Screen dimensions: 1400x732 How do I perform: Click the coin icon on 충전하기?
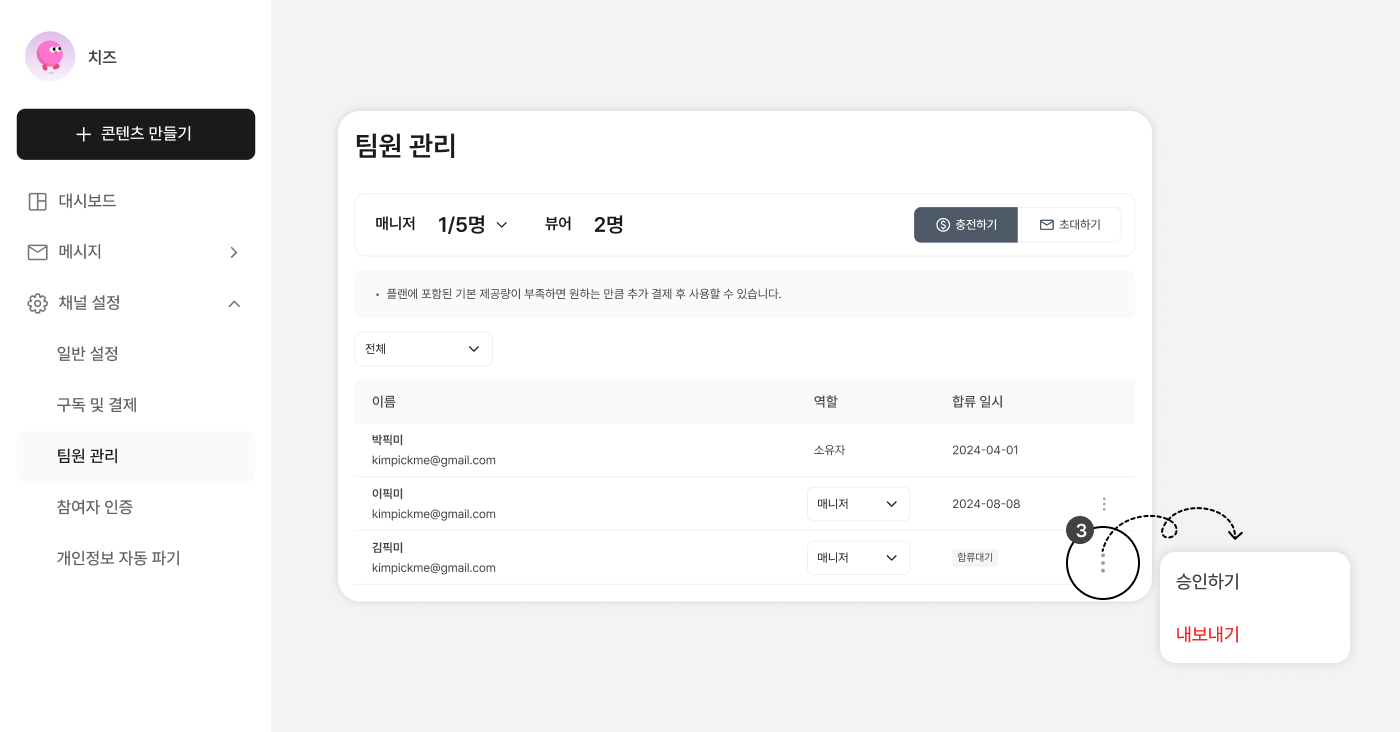(942, 225)
